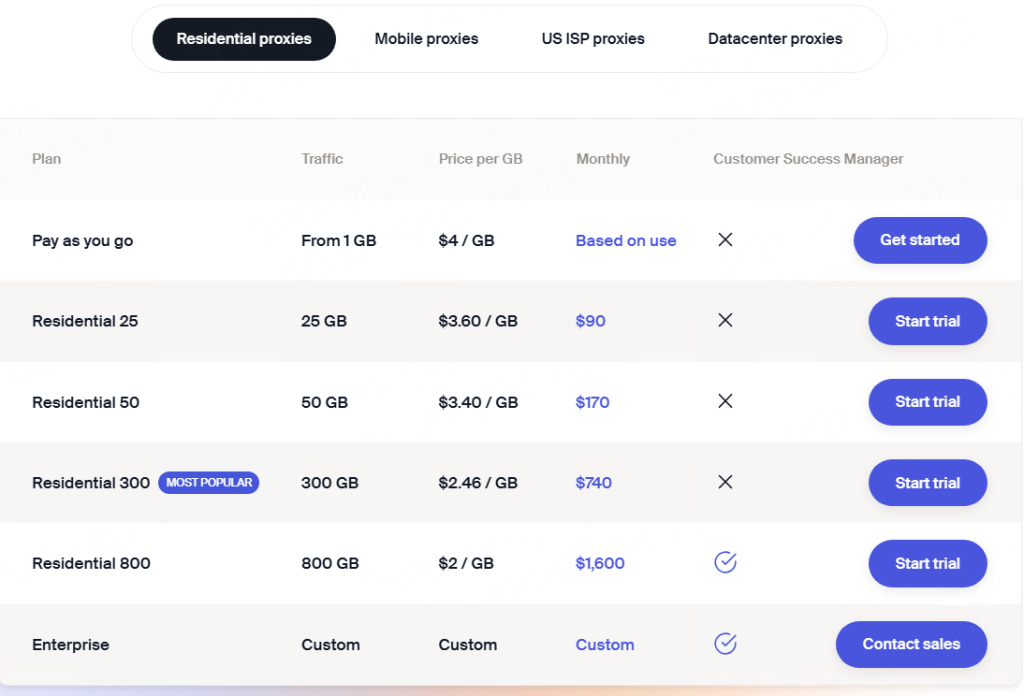Start trial for the Residential 25 plan
The height and width of the screenshot is (696, 1024).
coord(927,321)
